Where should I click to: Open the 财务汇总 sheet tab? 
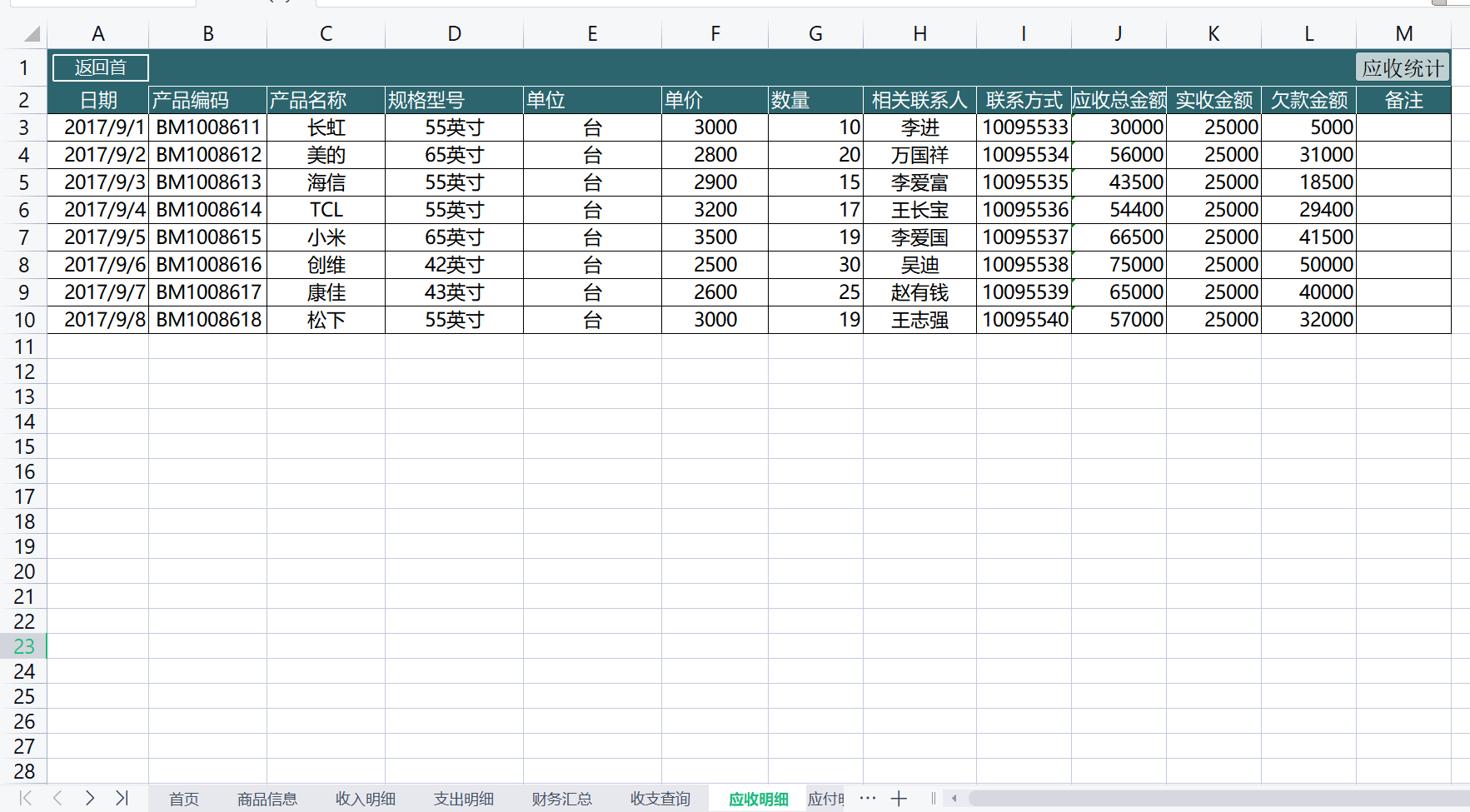tap(561, 800)
